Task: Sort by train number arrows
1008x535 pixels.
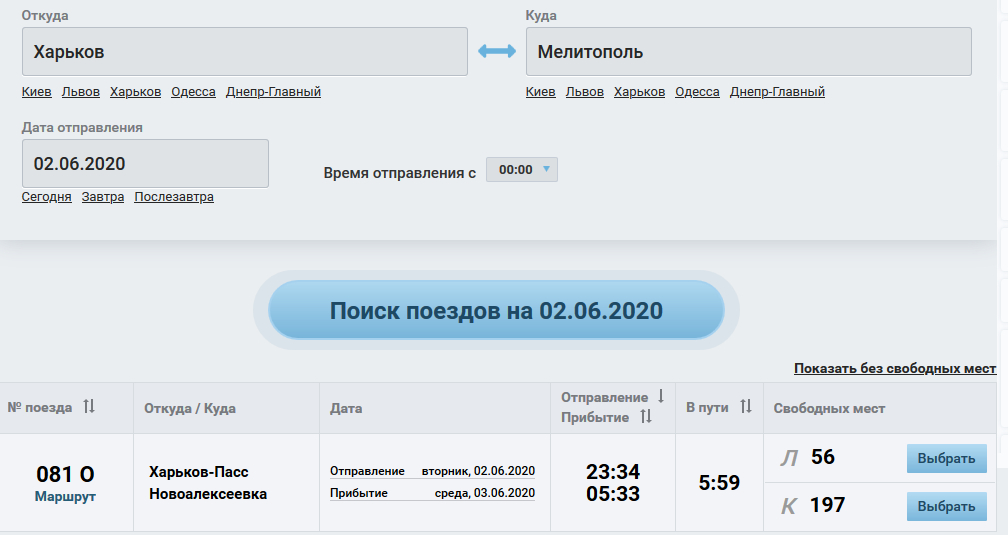Action: pos(89,406)
